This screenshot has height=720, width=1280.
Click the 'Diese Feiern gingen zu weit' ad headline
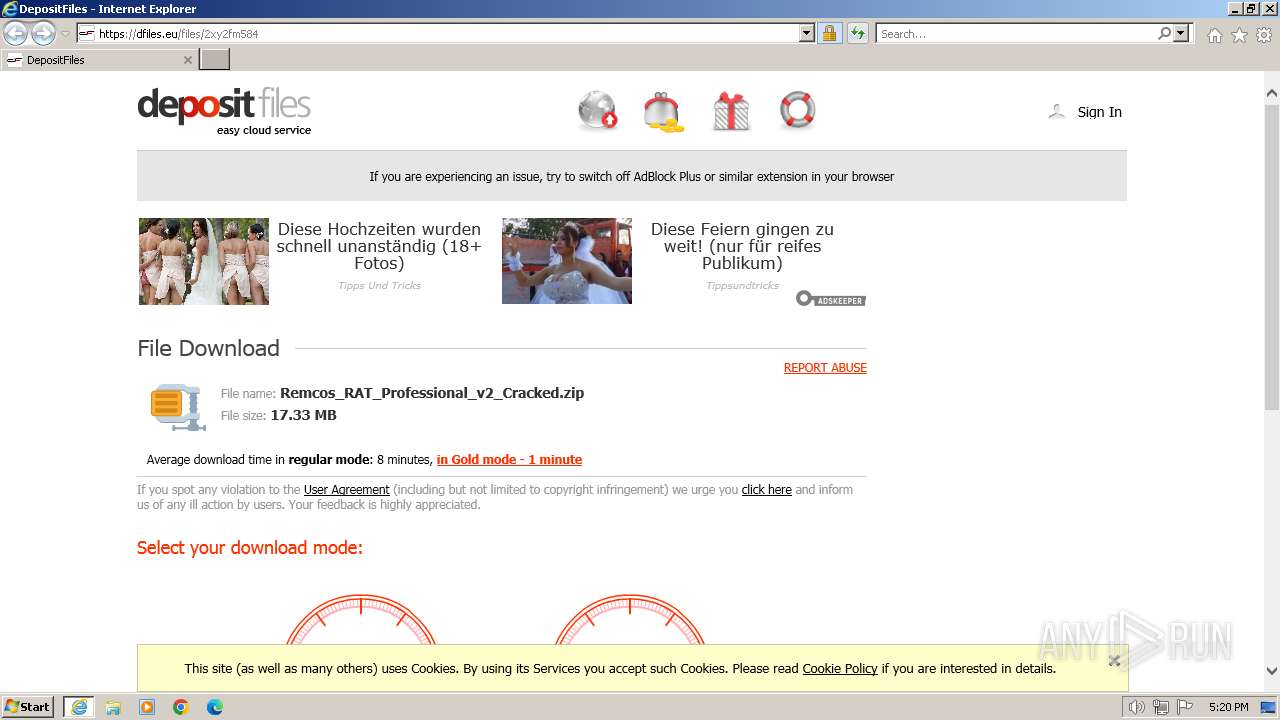point(742,246)
